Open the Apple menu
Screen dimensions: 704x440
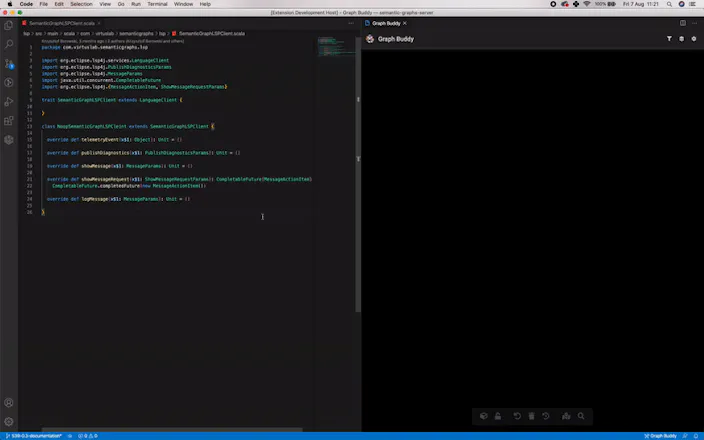coord(9,4)
